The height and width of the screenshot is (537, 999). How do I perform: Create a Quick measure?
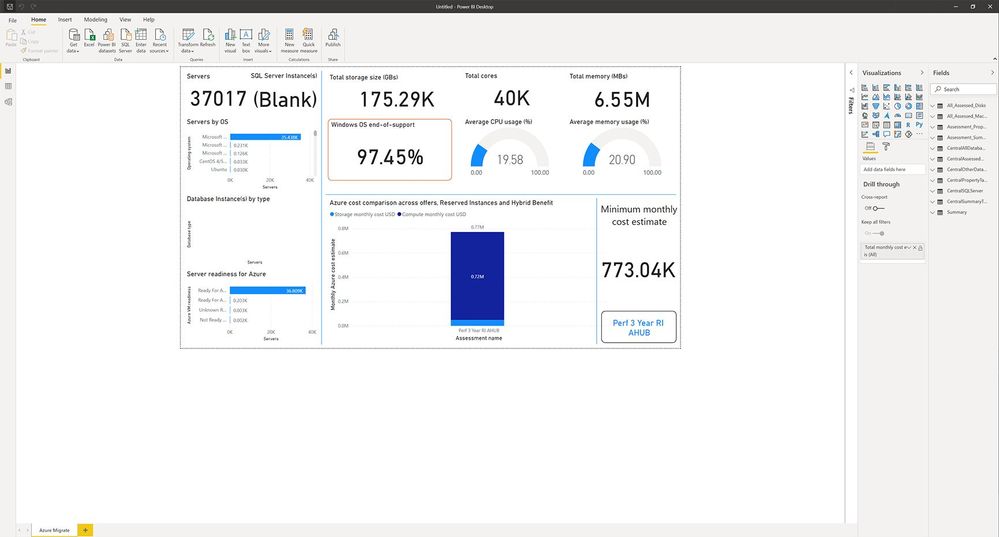(308, 39)
